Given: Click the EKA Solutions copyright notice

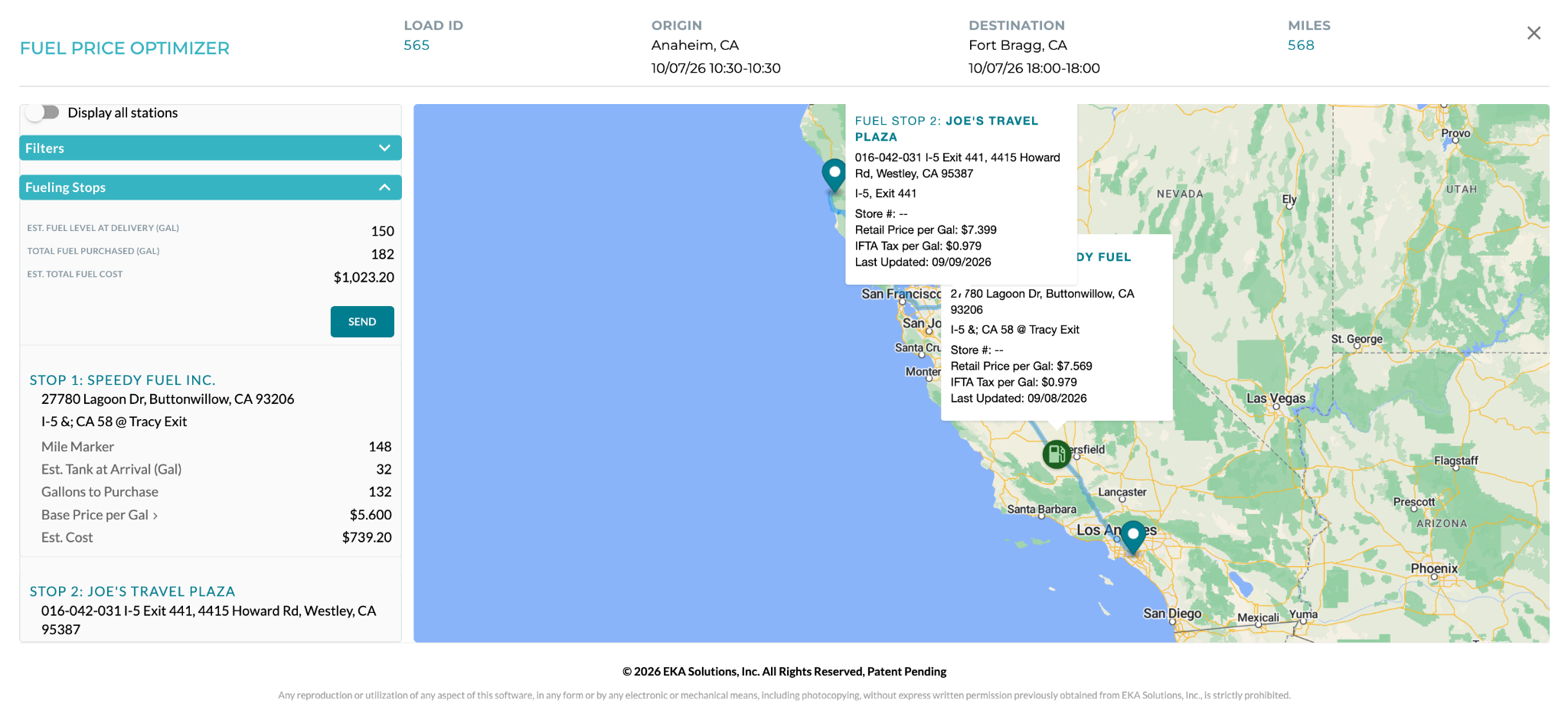Looking at the screenshot, I should (784, 672).
